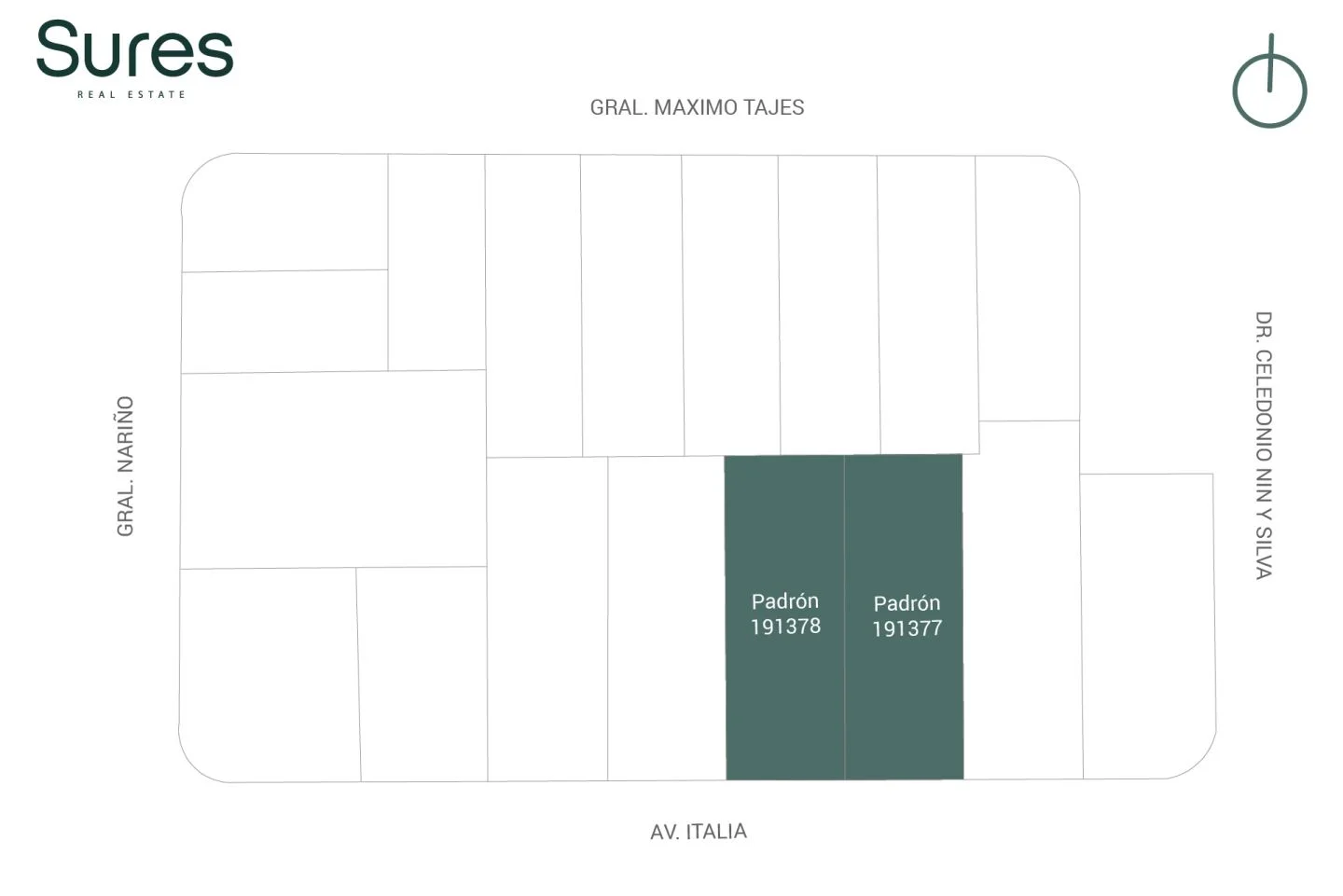Select the green Padrón 191378 lot
Image resolution: width=1343 pixels, height=896 pixels.
click(785, 615)
